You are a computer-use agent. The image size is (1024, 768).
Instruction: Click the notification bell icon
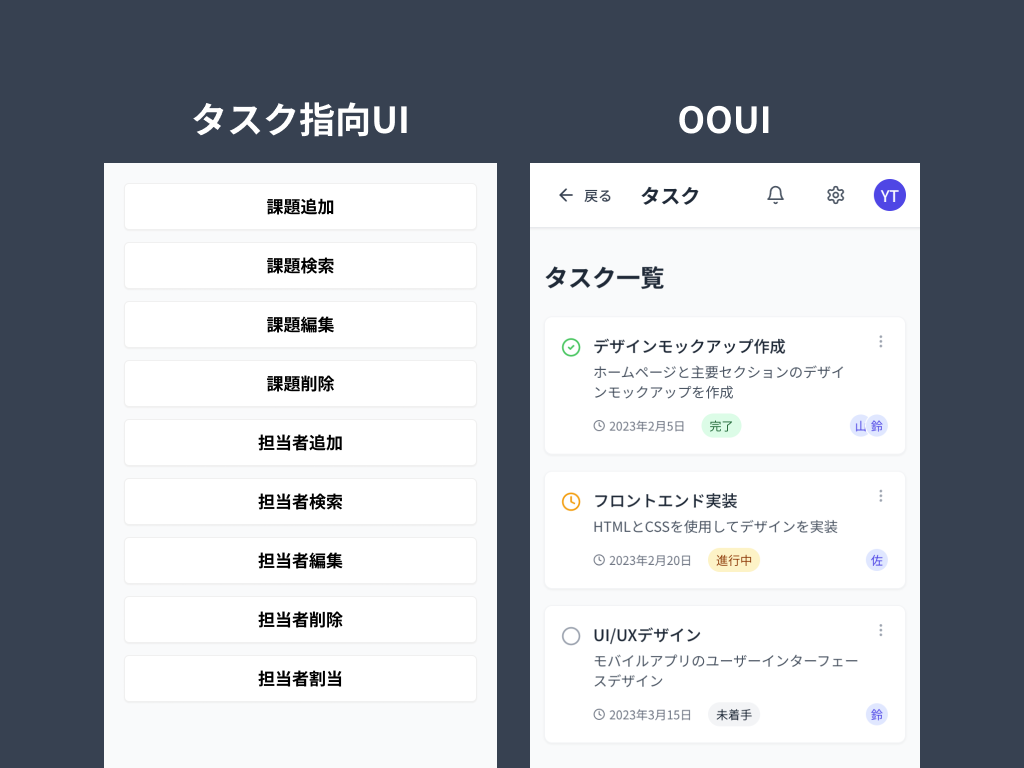click(775, 195)
